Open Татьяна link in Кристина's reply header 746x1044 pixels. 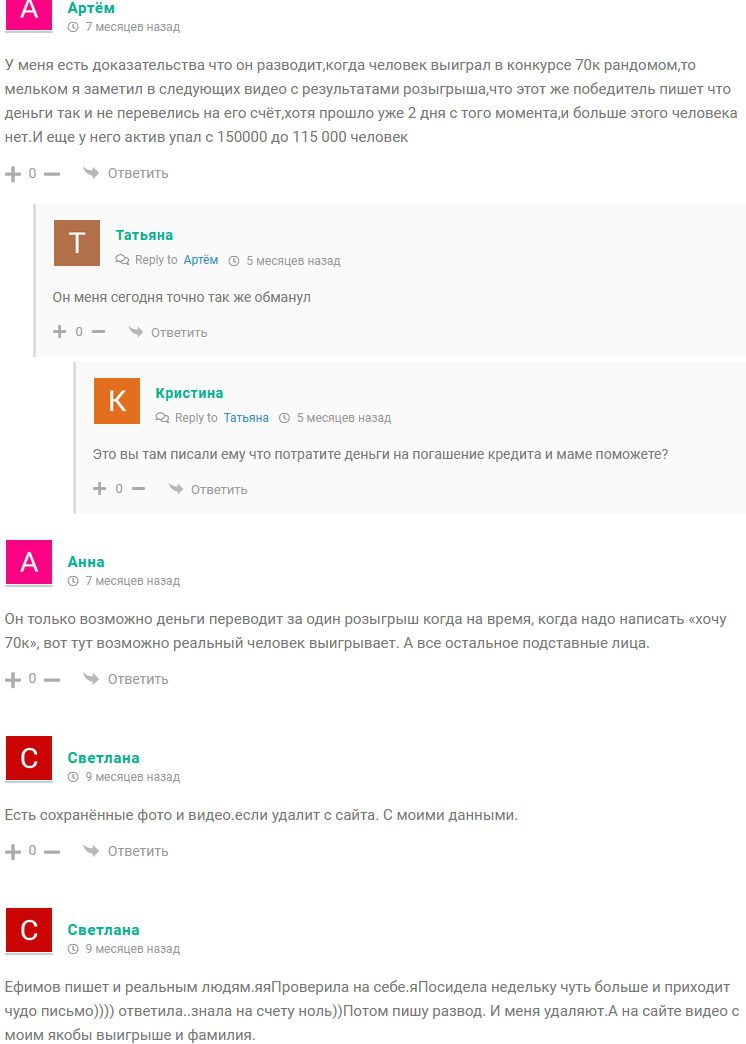pos(246,417)
